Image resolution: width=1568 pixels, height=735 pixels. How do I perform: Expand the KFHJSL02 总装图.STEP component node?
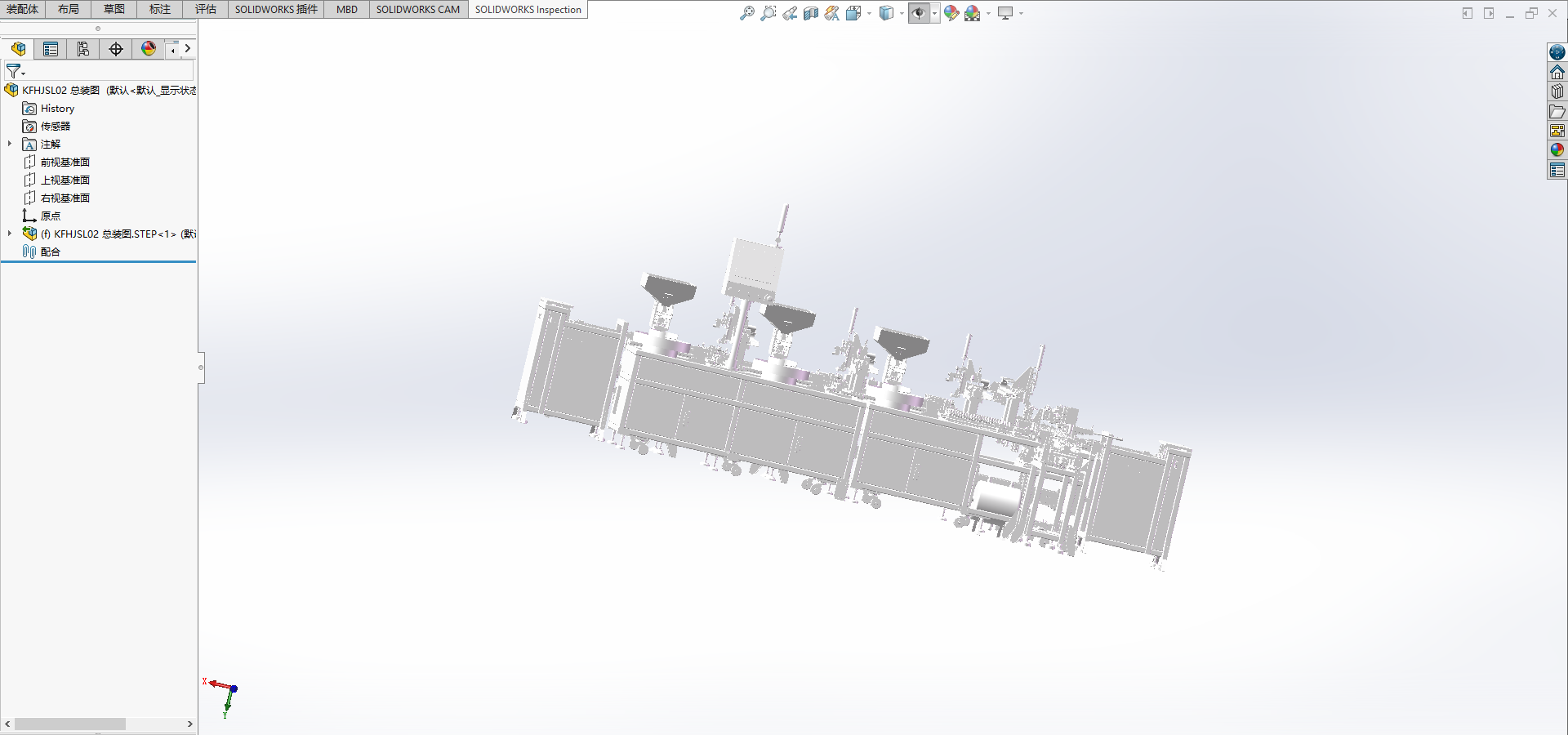[10, 234]
